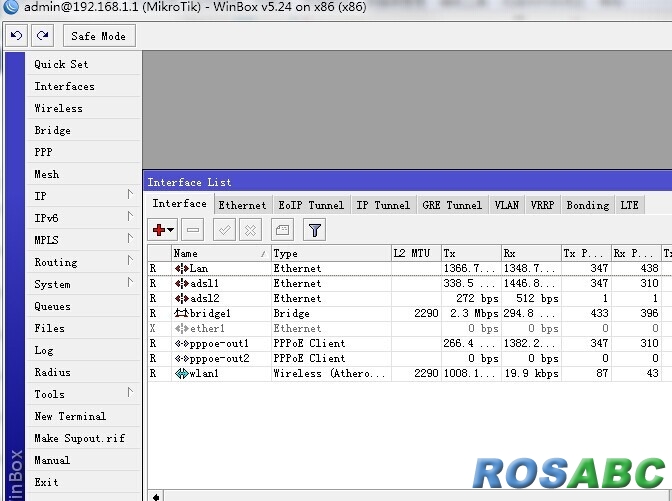
Task: Click Make Supout.rif
Action: 84,438
